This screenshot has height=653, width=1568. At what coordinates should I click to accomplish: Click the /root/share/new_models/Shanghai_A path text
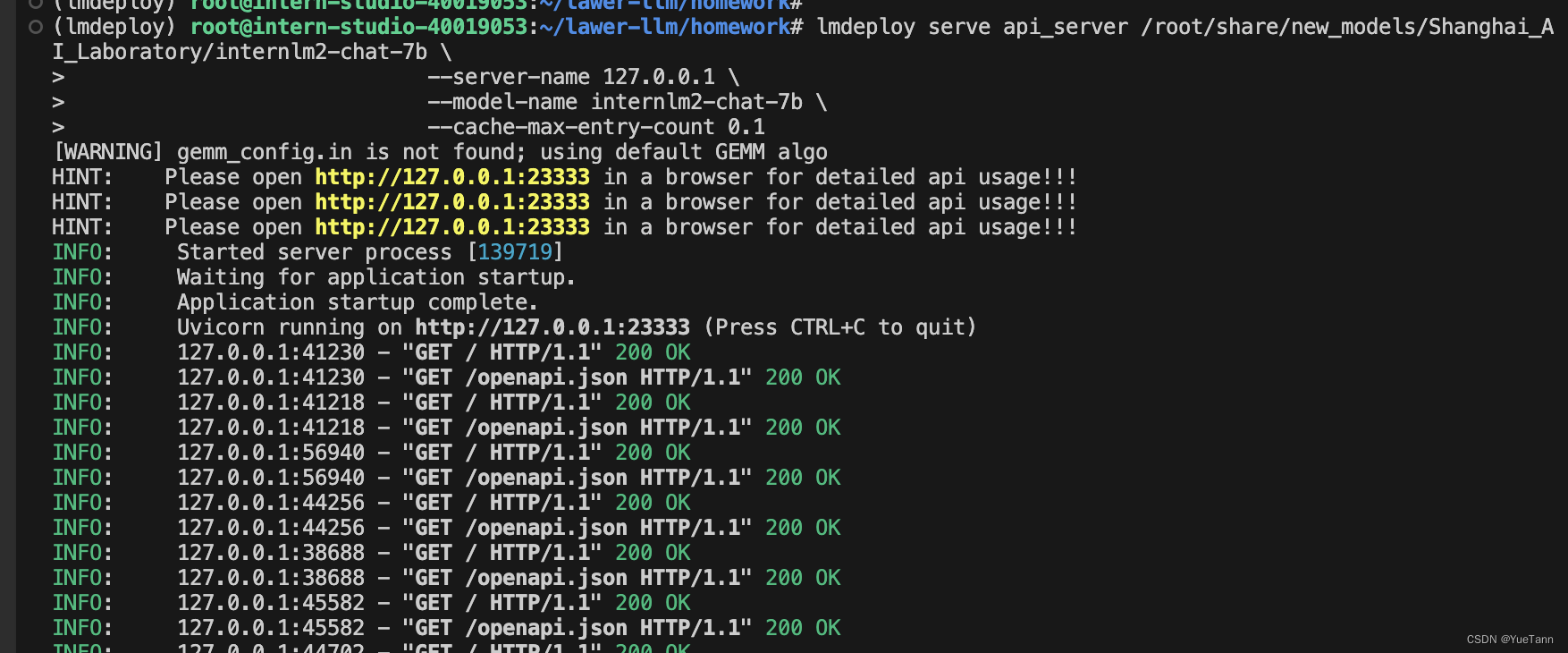coord(1347,27)
